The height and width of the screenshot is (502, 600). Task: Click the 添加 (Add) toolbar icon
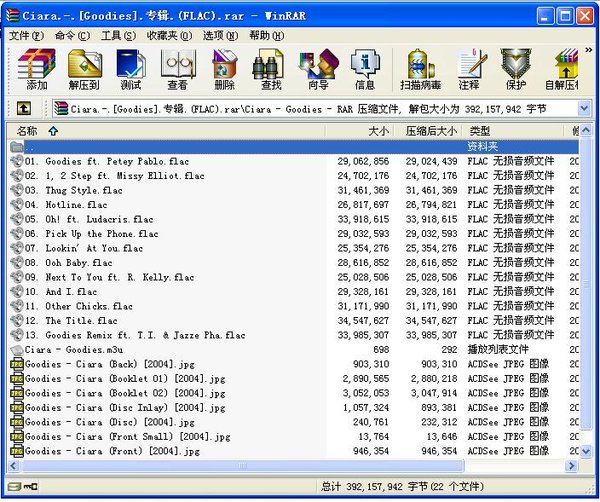point(36,68)
